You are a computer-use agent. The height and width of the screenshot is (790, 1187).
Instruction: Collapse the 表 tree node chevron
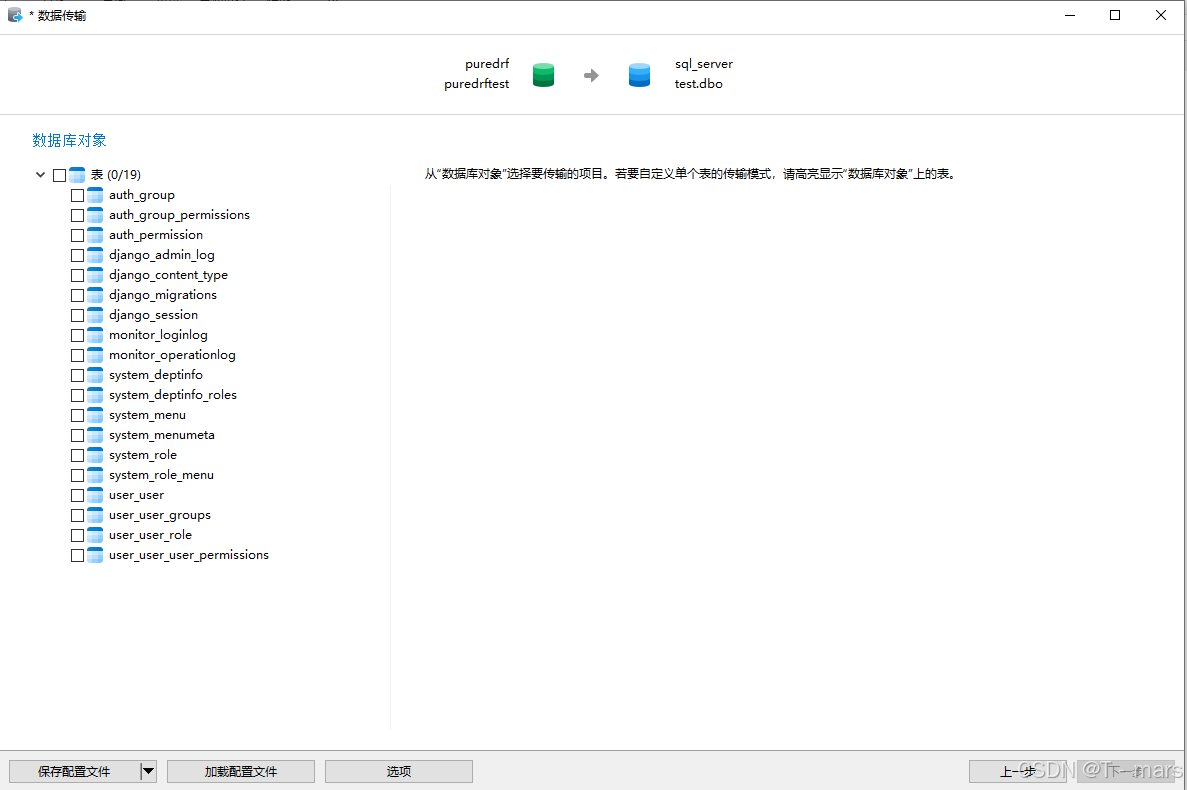click(41, 175)
